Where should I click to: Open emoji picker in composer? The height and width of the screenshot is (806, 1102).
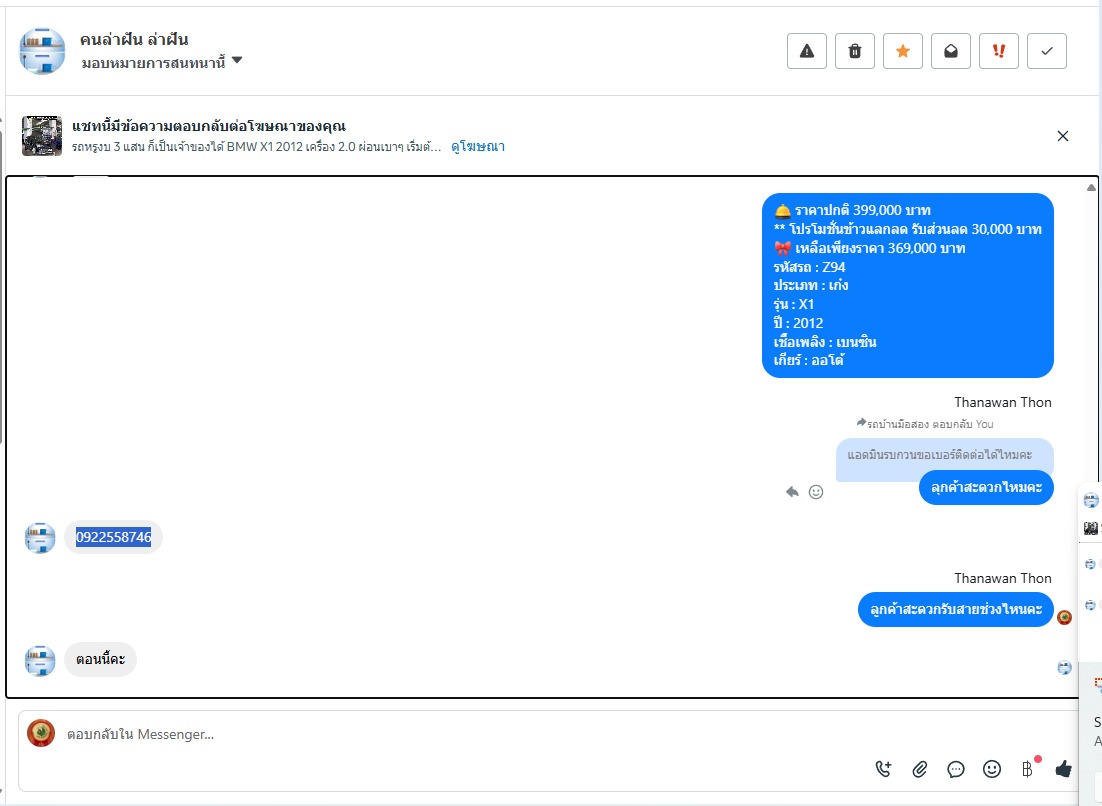pyautogui.click(x=992, y=769)
